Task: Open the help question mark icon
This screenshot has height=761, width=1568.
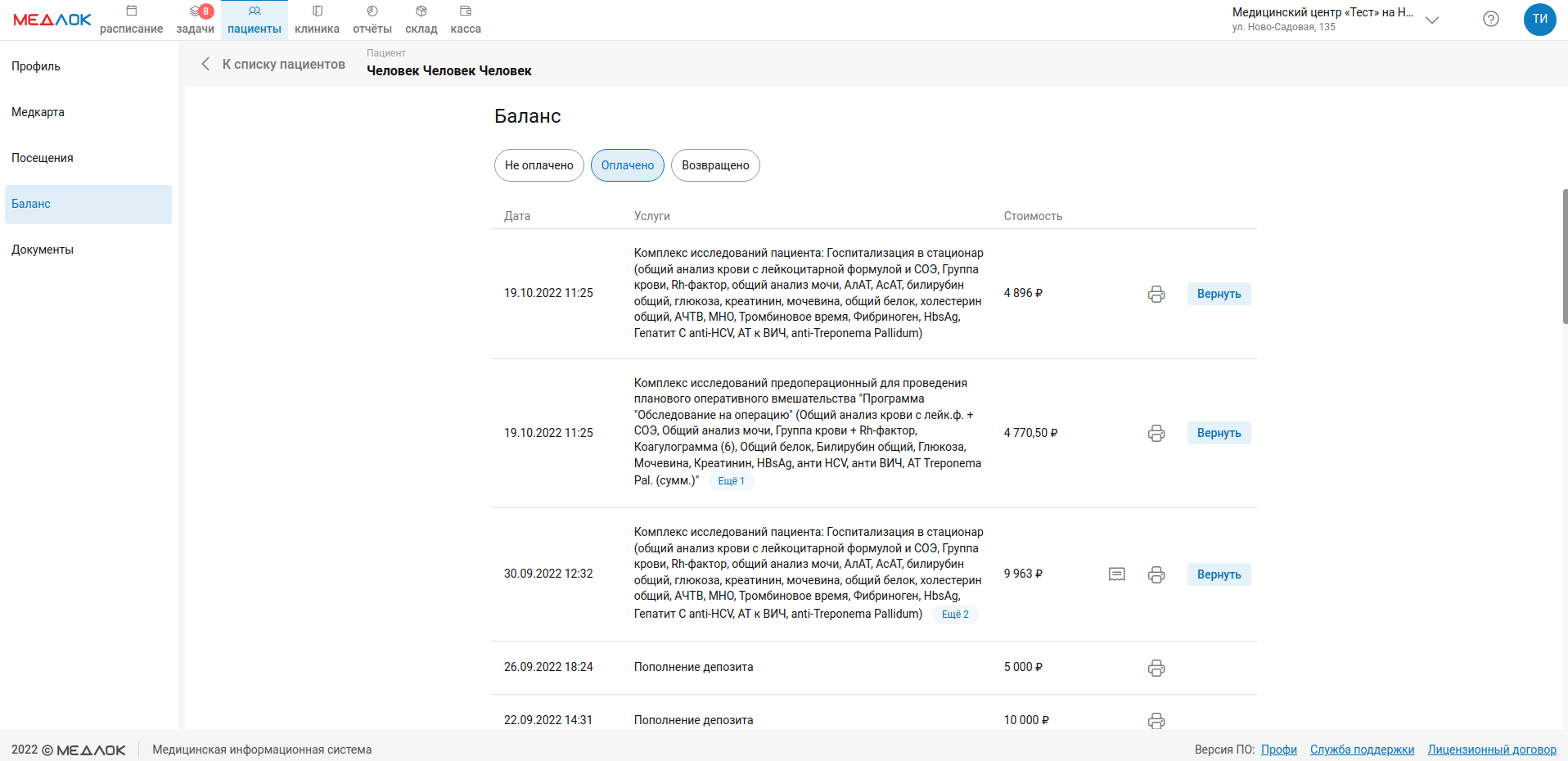Action: coord(1491,19)
